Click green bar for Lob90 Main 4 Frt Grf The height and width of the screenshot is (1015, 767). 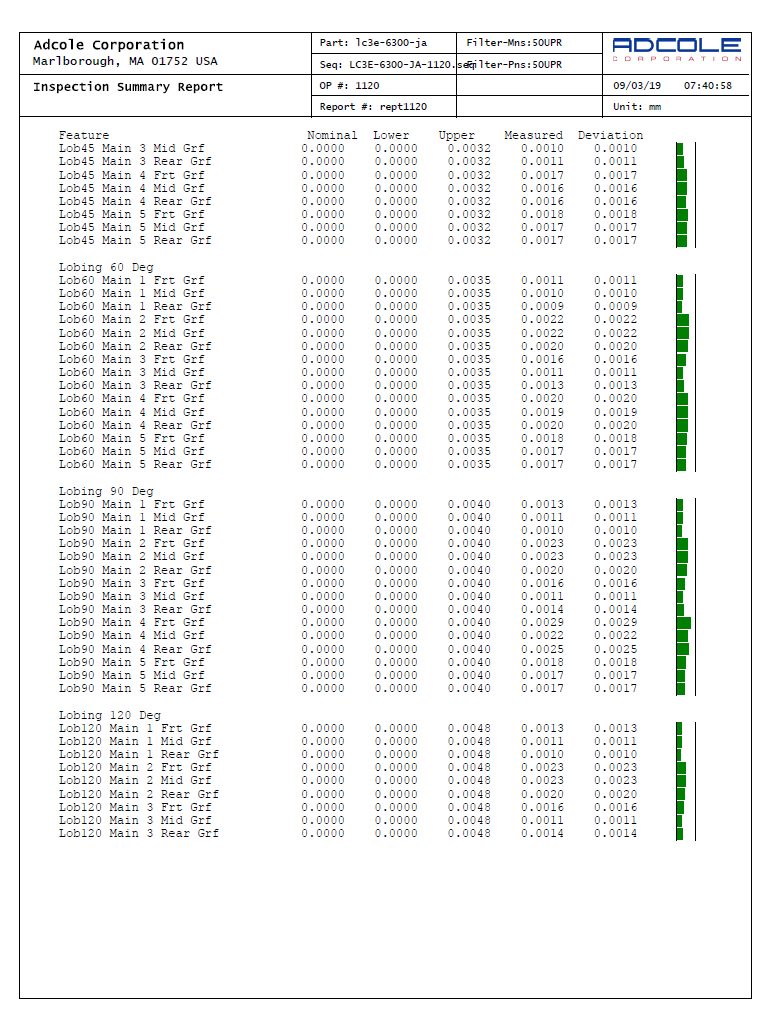point(683,623)
